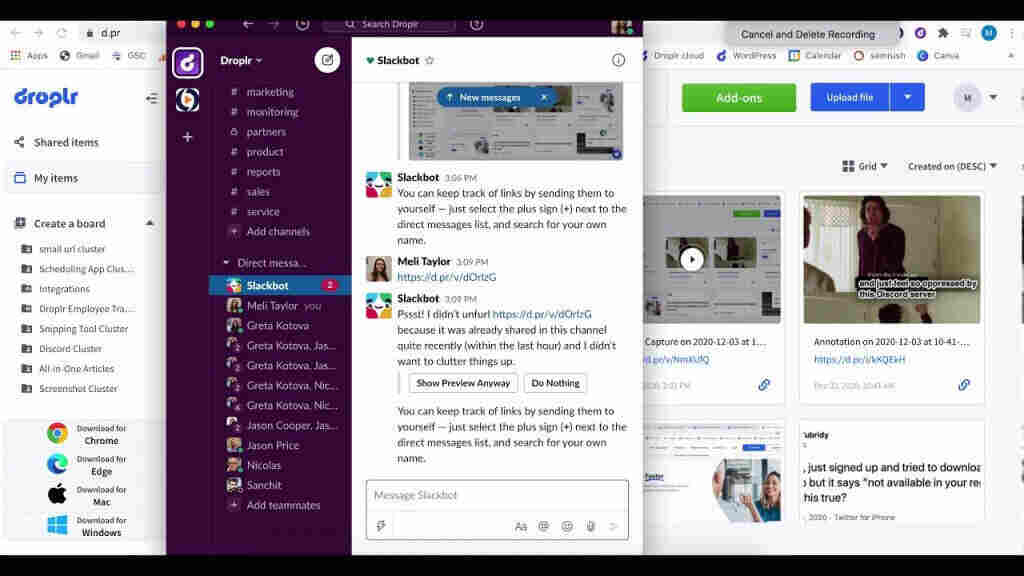Click in the Message Slackbot input field
The image size is (1024, 576).
(497, 496)
